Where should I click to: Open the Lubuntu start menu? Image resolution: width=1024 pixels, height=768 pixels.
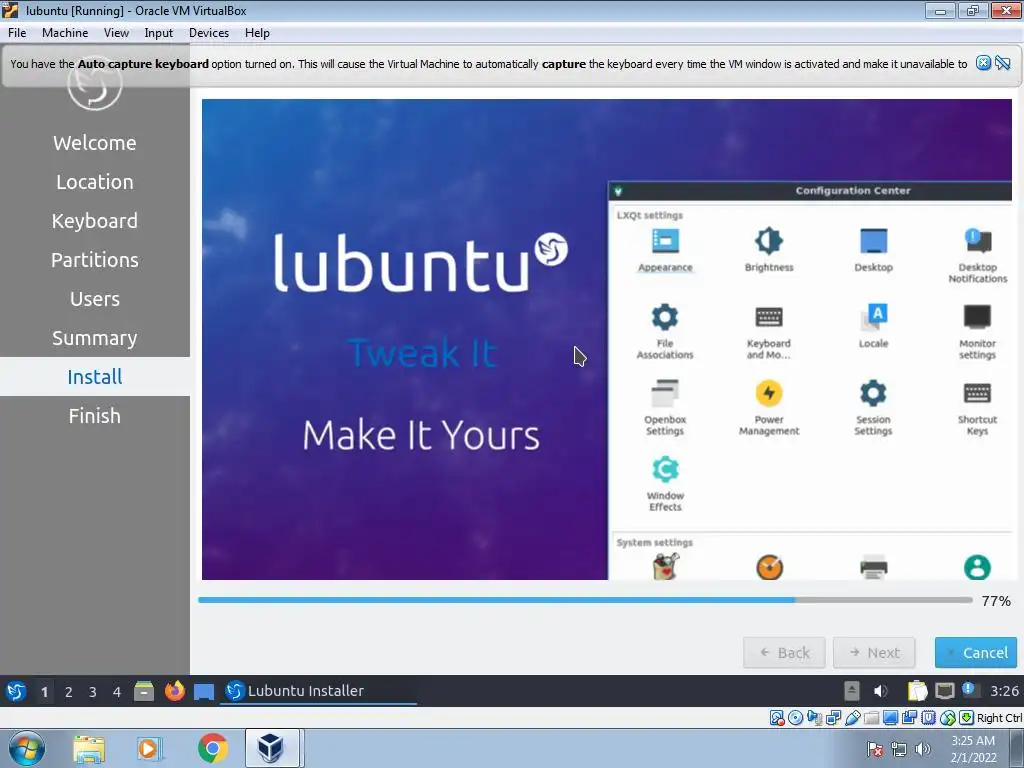[x=16, y=691]
